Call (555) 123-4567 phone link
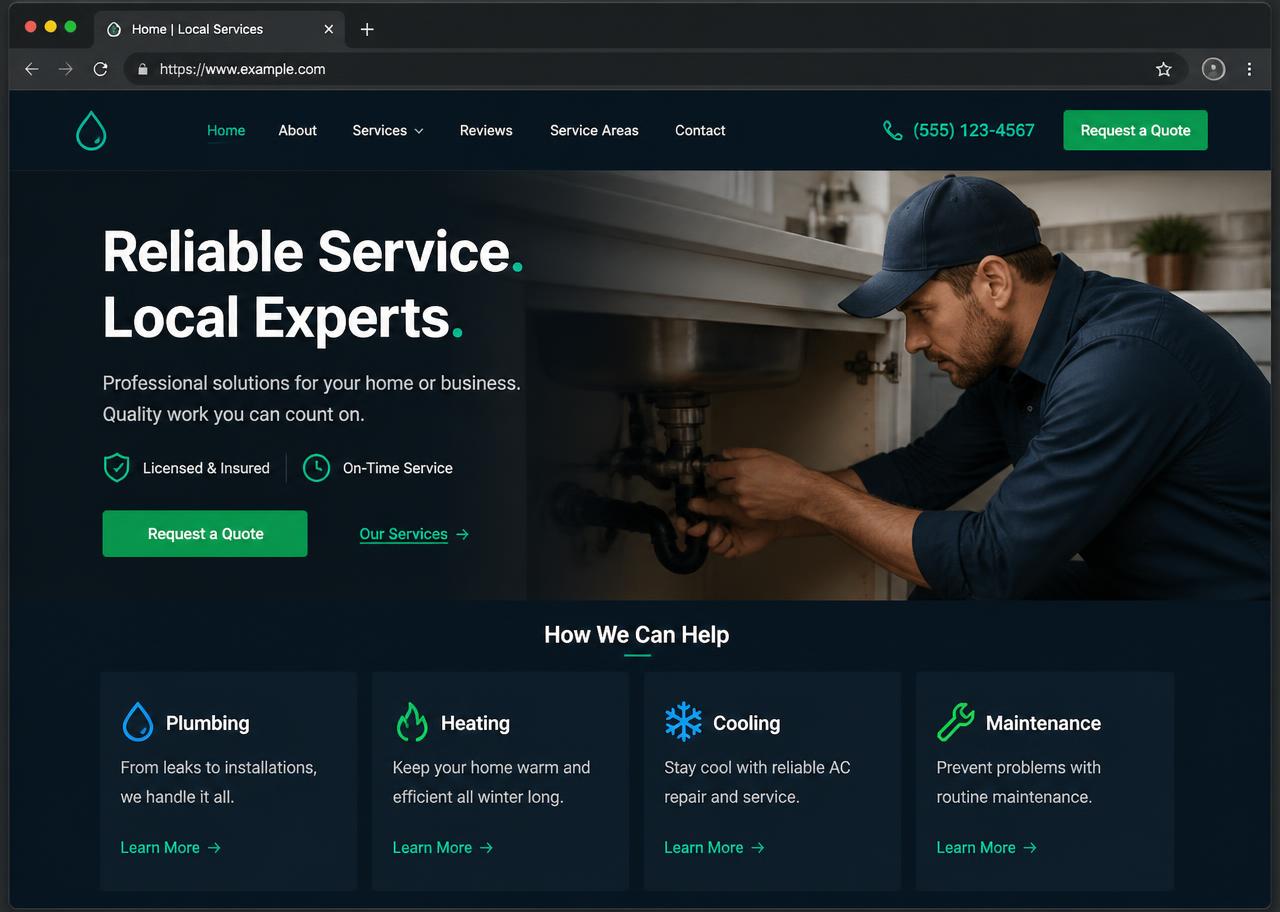Viewport: 1280px width, 912px height. 973,131
